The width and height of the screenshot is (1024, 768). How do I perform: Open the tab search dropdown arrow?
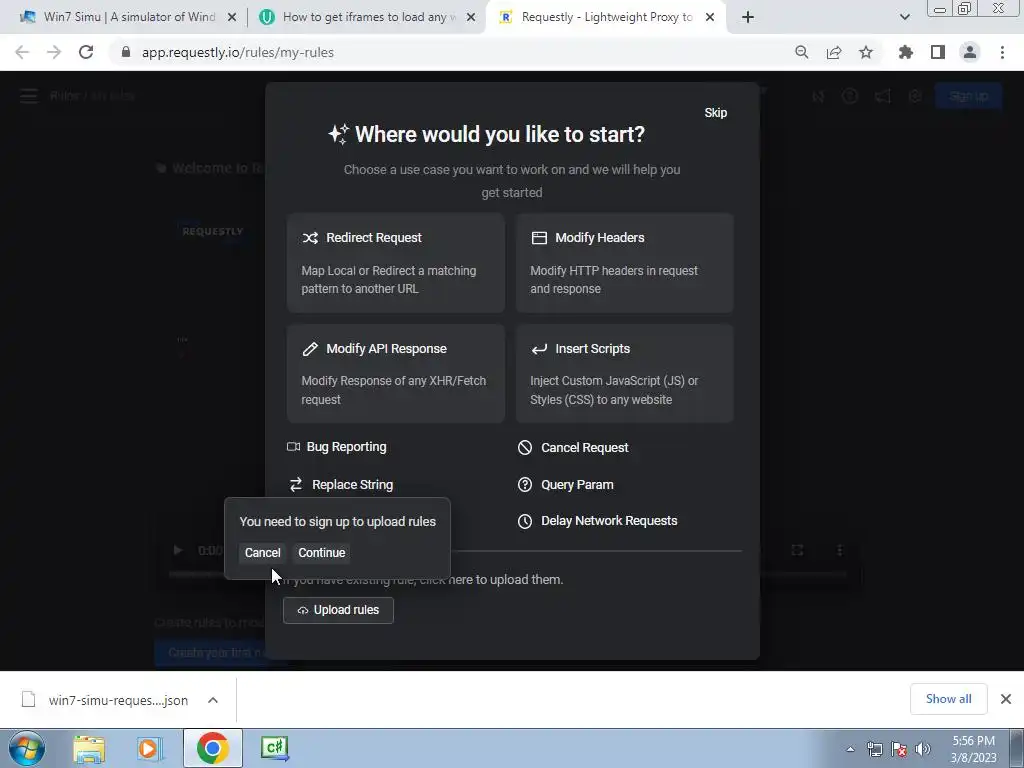[x=904, y=18]
